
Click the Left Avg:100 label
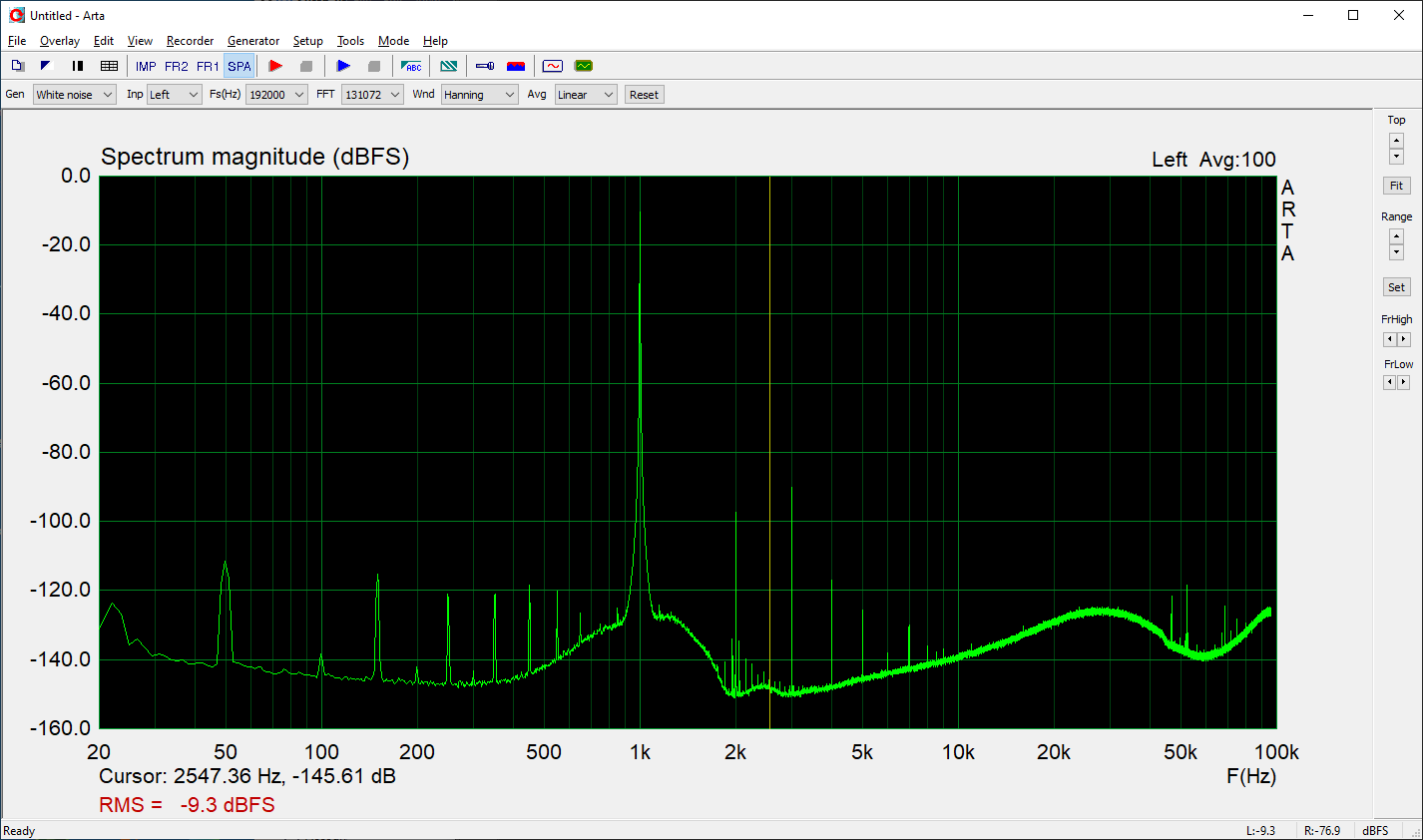(x=1213, y=160)
